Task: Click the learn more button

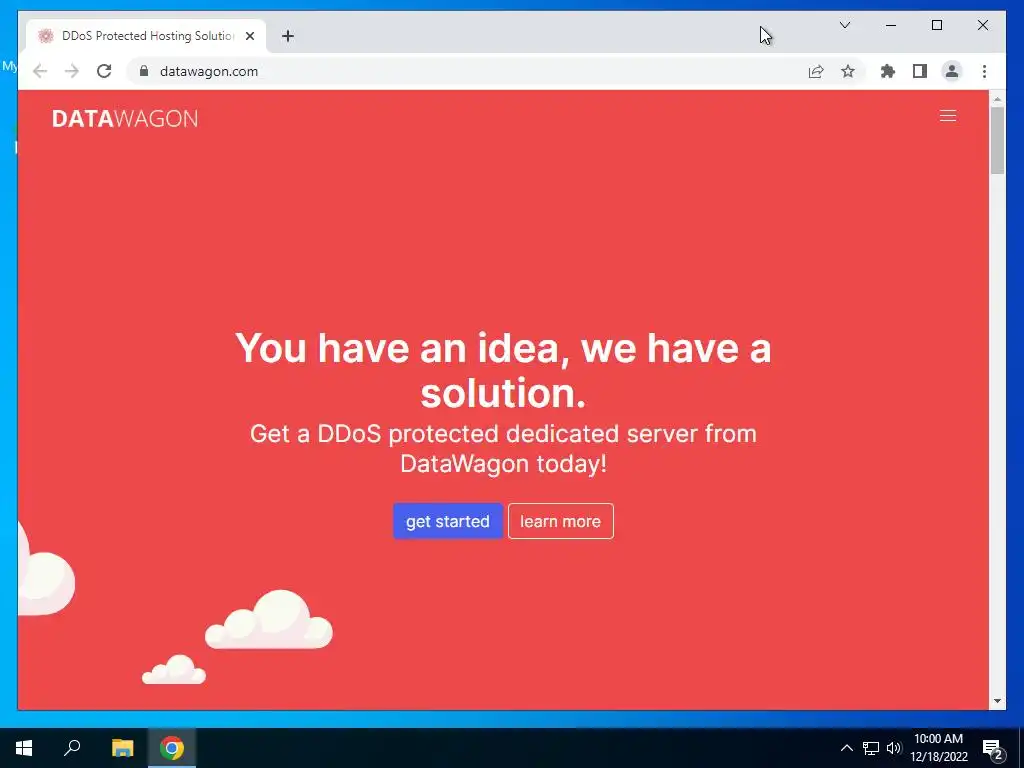Action: (560, 521)
